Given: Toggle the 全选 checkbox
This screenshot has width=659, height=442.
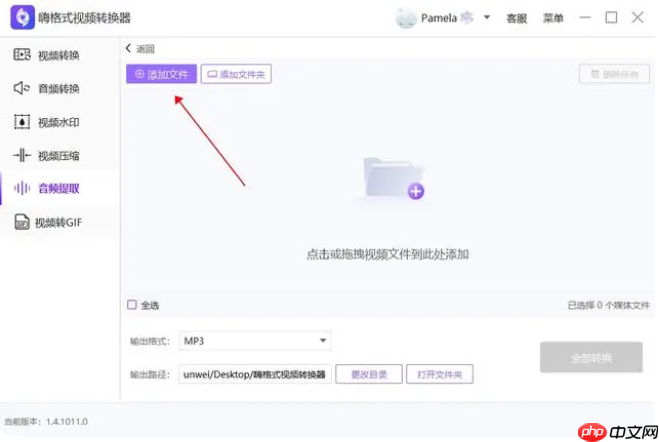Looking at the screenshot, I should coord(132,305).
